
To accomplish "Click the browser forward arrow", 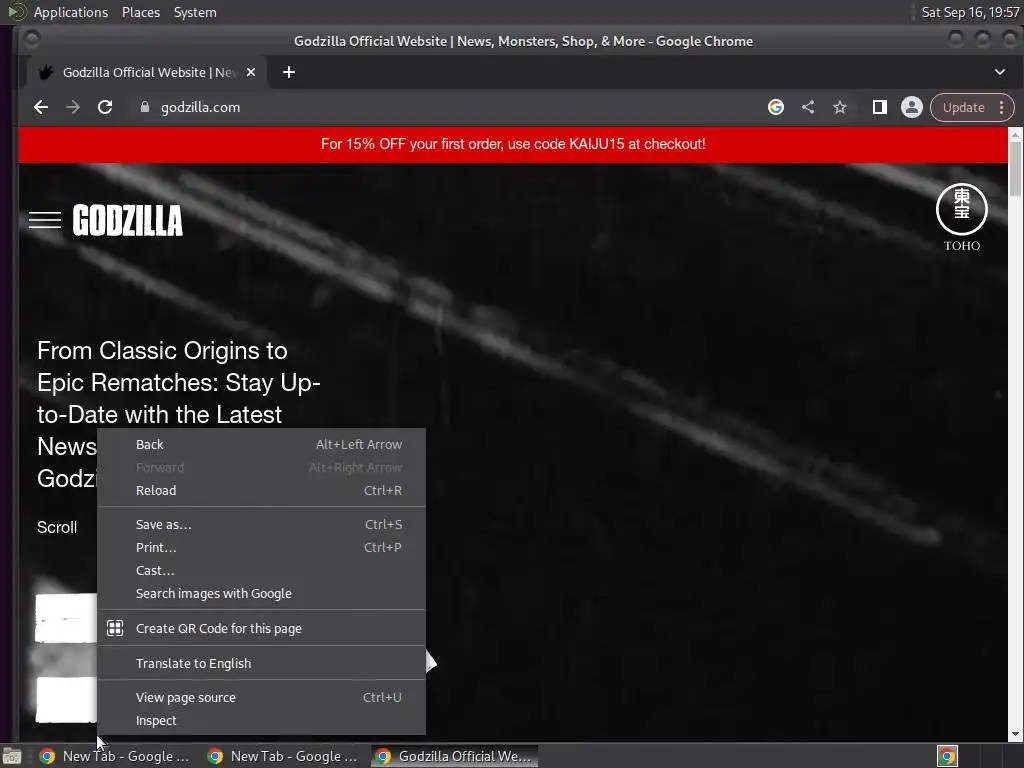I will (x=72, y=107).
